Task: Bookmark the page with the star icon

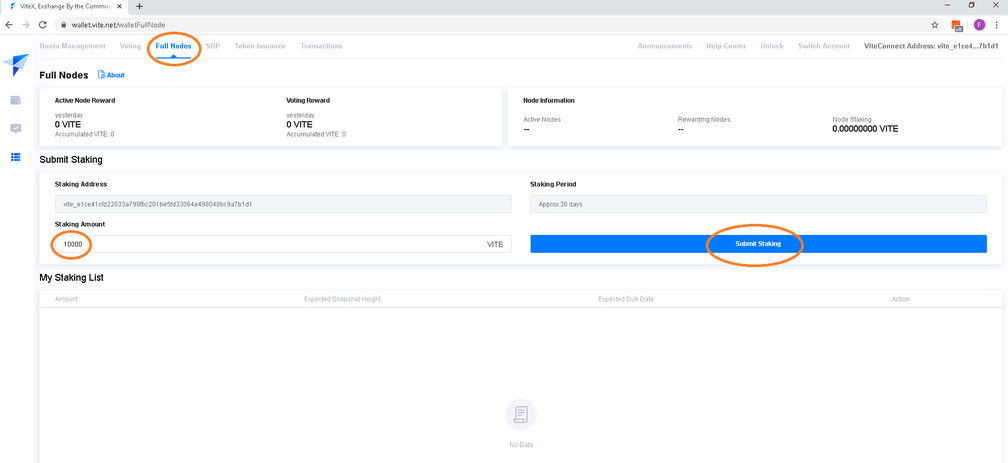Action: (935, 24)
